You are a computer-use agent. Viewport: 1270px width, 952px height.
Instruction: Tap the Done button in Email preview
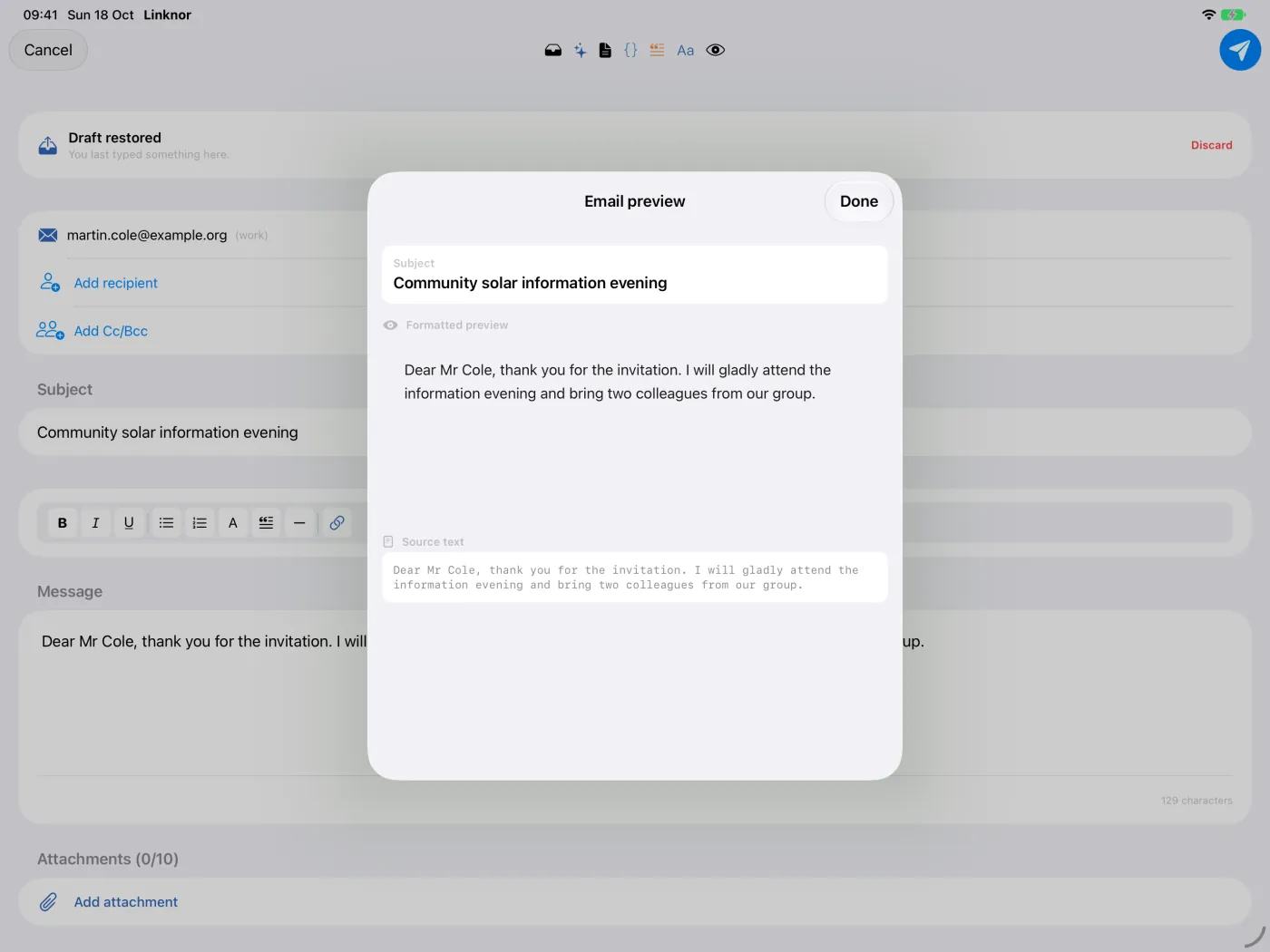tap(858, 201)
